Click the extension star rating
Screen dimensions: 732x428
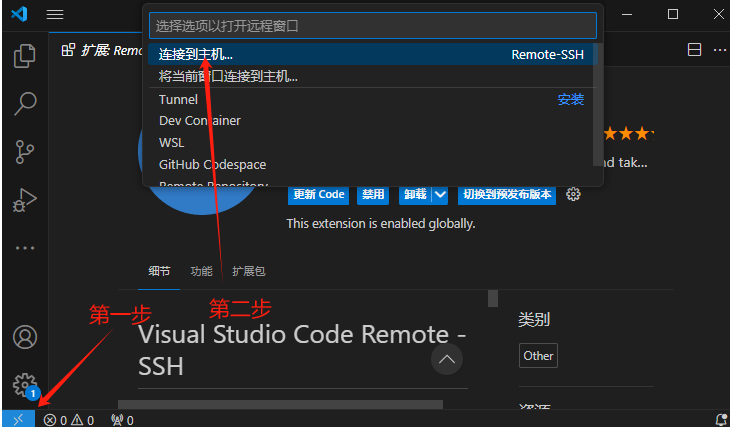tap(628, 134)
